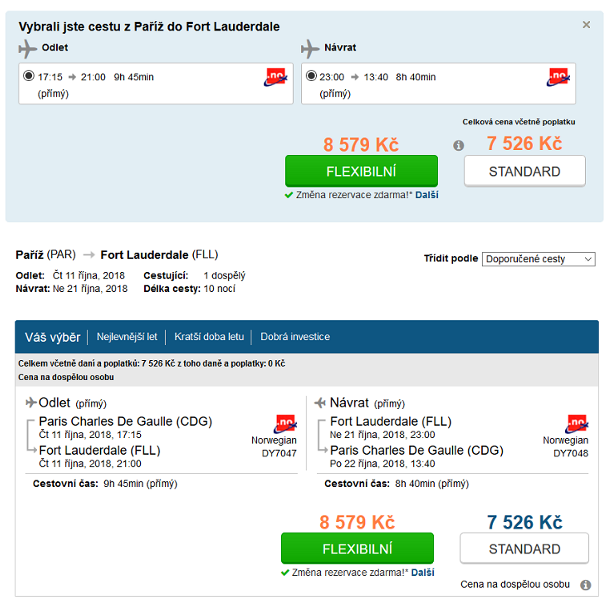This screenshot has width=609, height=602.
Task: Click the Norwegian logo in top Odlet box
Action: tap(275, 77)
